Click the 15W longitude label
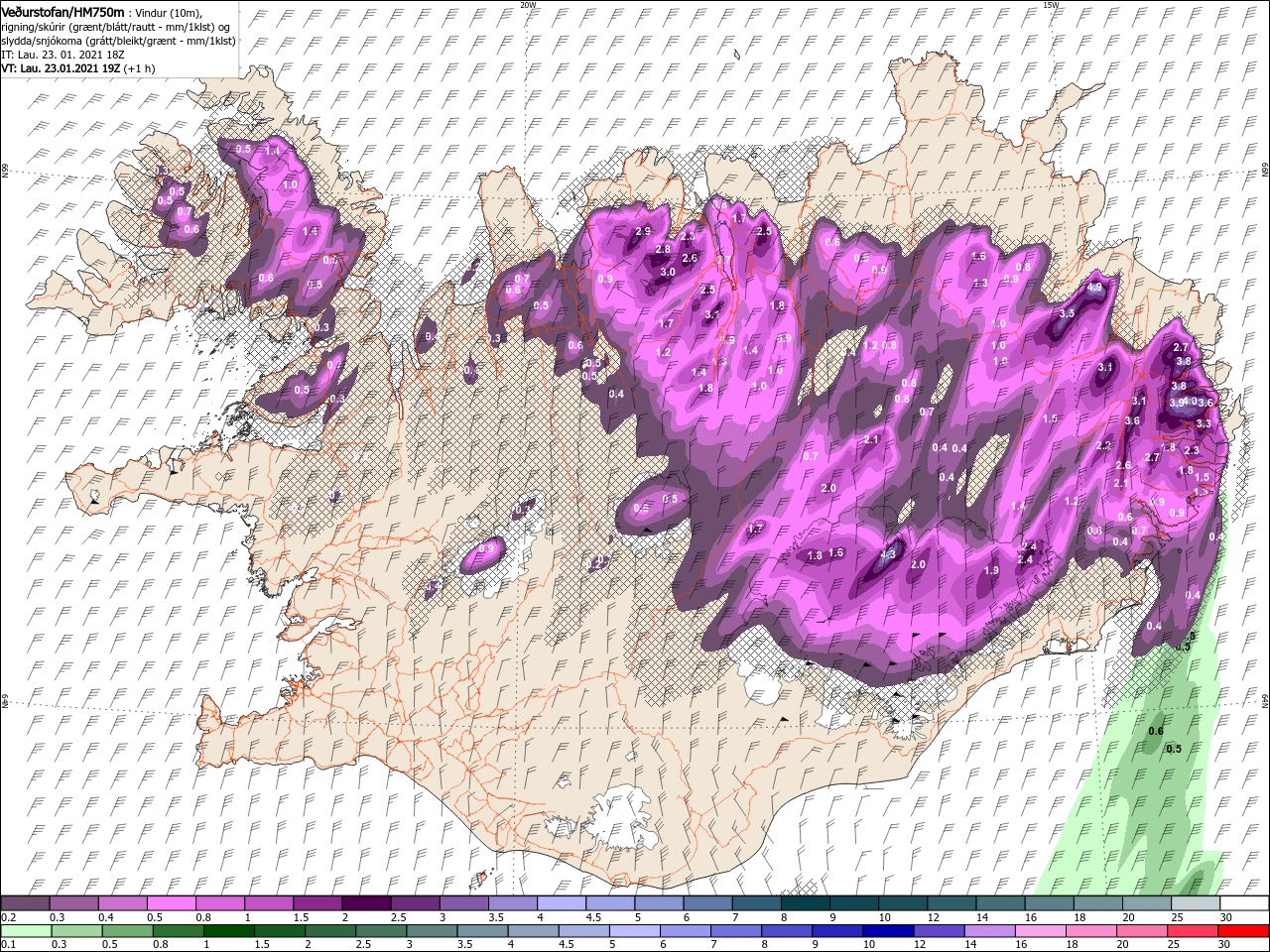Image resolution: width=1270 pixels, height=952 pixels. tap(1051, 4)
